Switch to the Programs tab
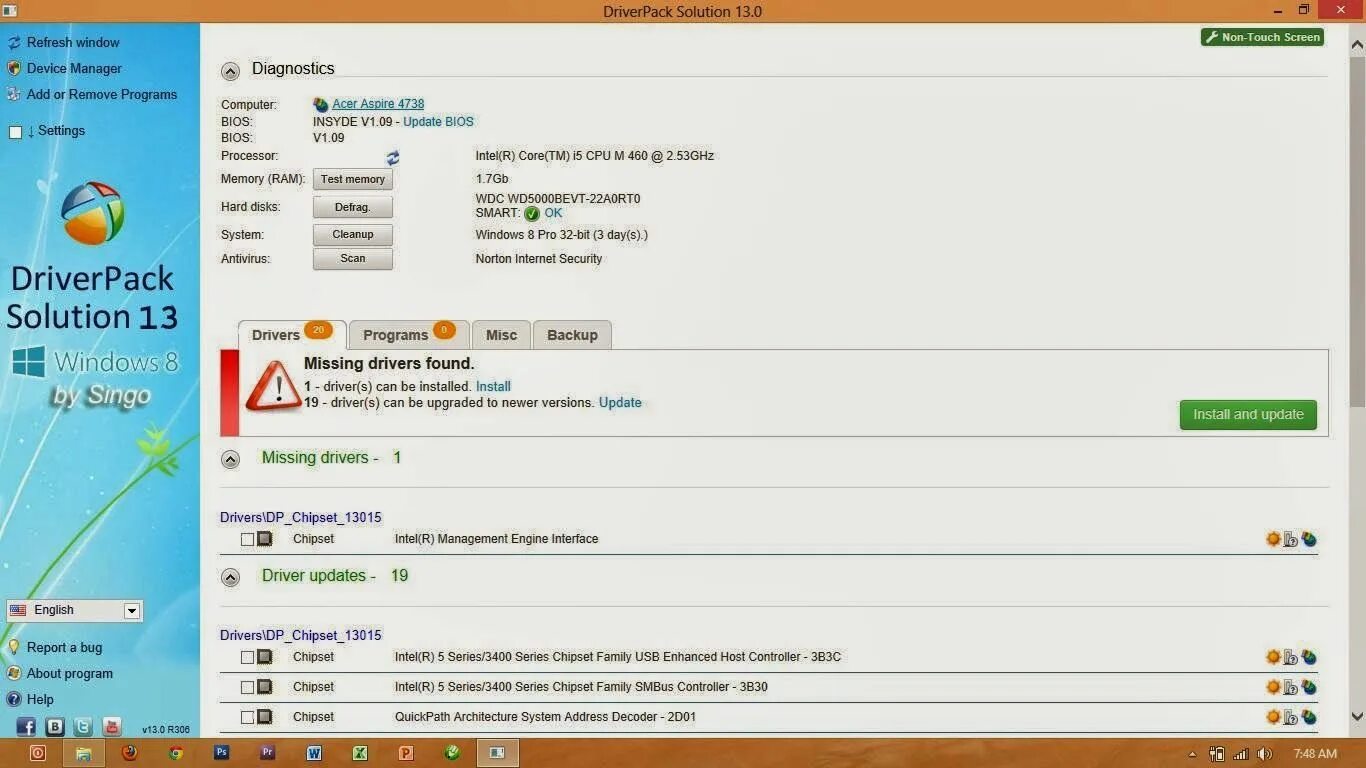1366x768 pixels. [409, 334]
